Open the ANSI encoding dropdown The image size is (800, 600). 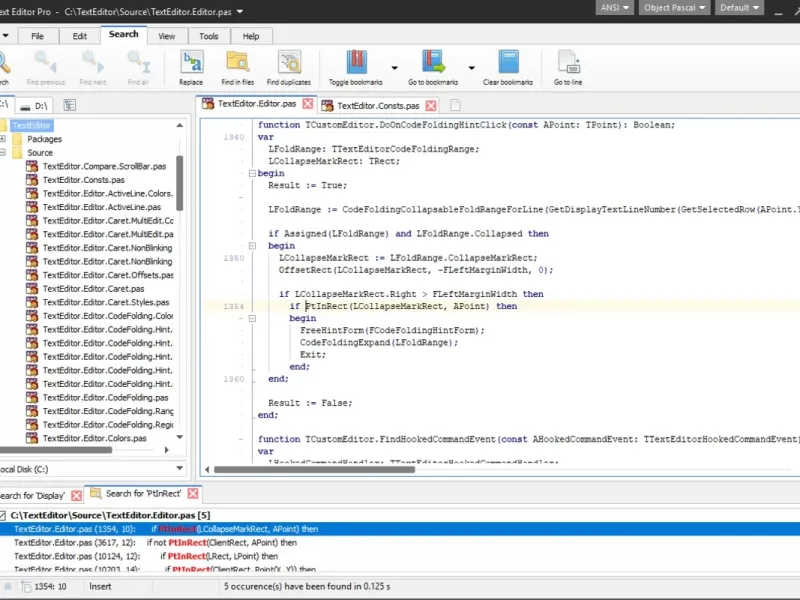point(614,8)
